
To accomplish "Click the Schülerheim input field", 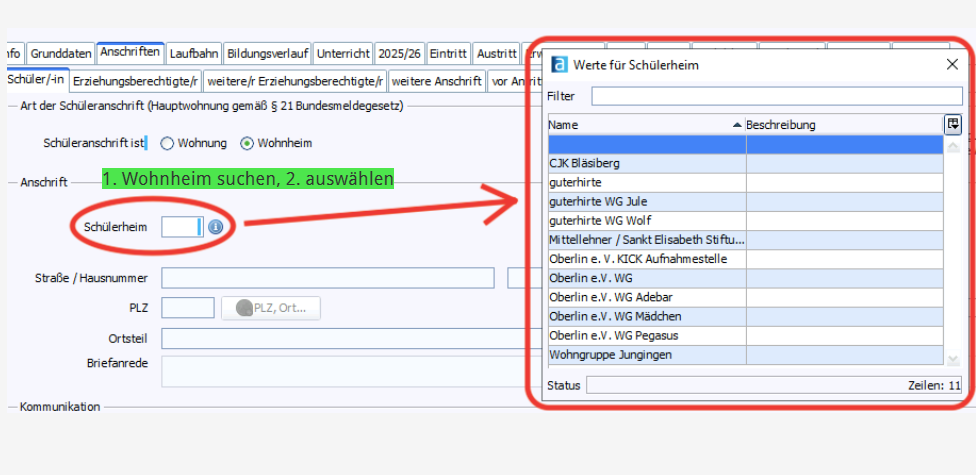I will pos(181,227).
